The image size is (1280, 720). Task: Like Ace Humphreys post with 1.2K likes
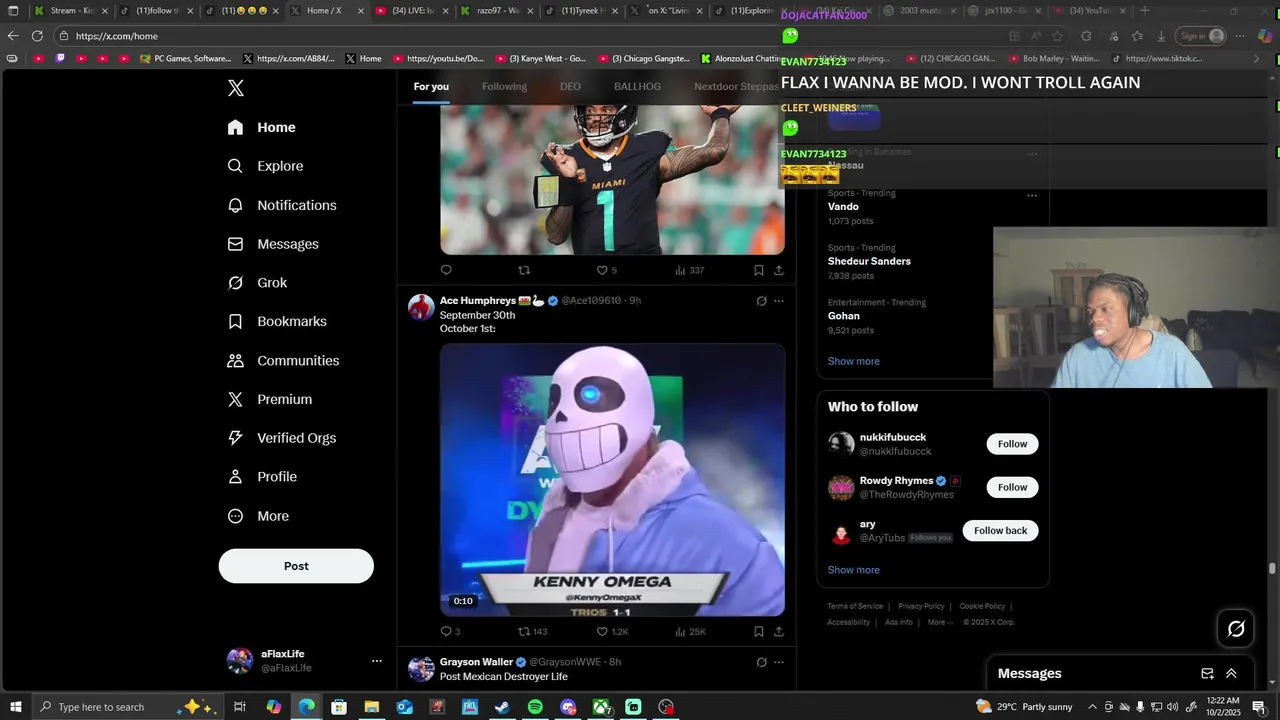[x=612, y=632]
